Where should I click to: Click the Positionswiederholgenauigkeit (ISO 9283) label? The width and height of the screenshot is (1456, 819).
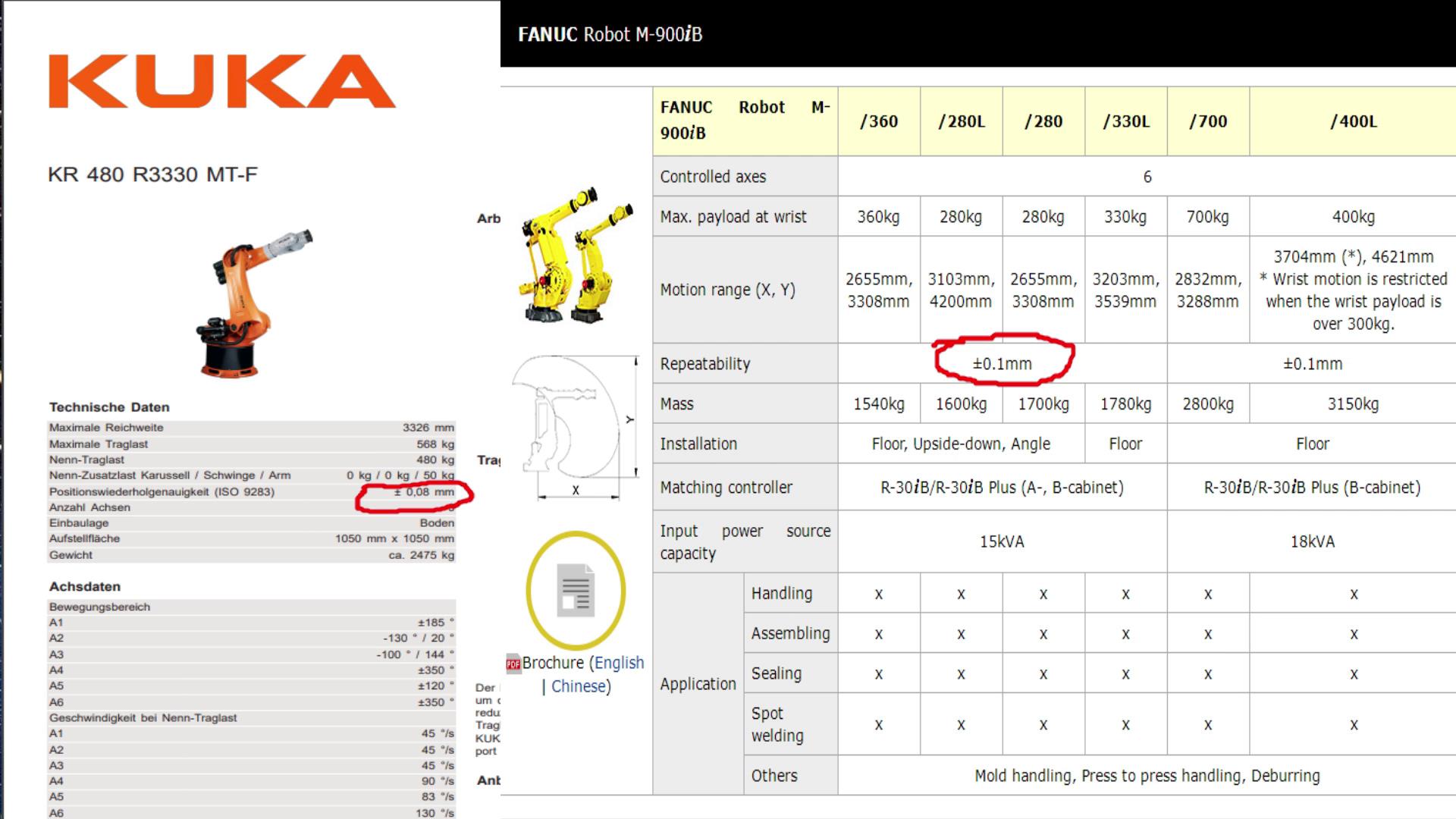tap(162, 492)
